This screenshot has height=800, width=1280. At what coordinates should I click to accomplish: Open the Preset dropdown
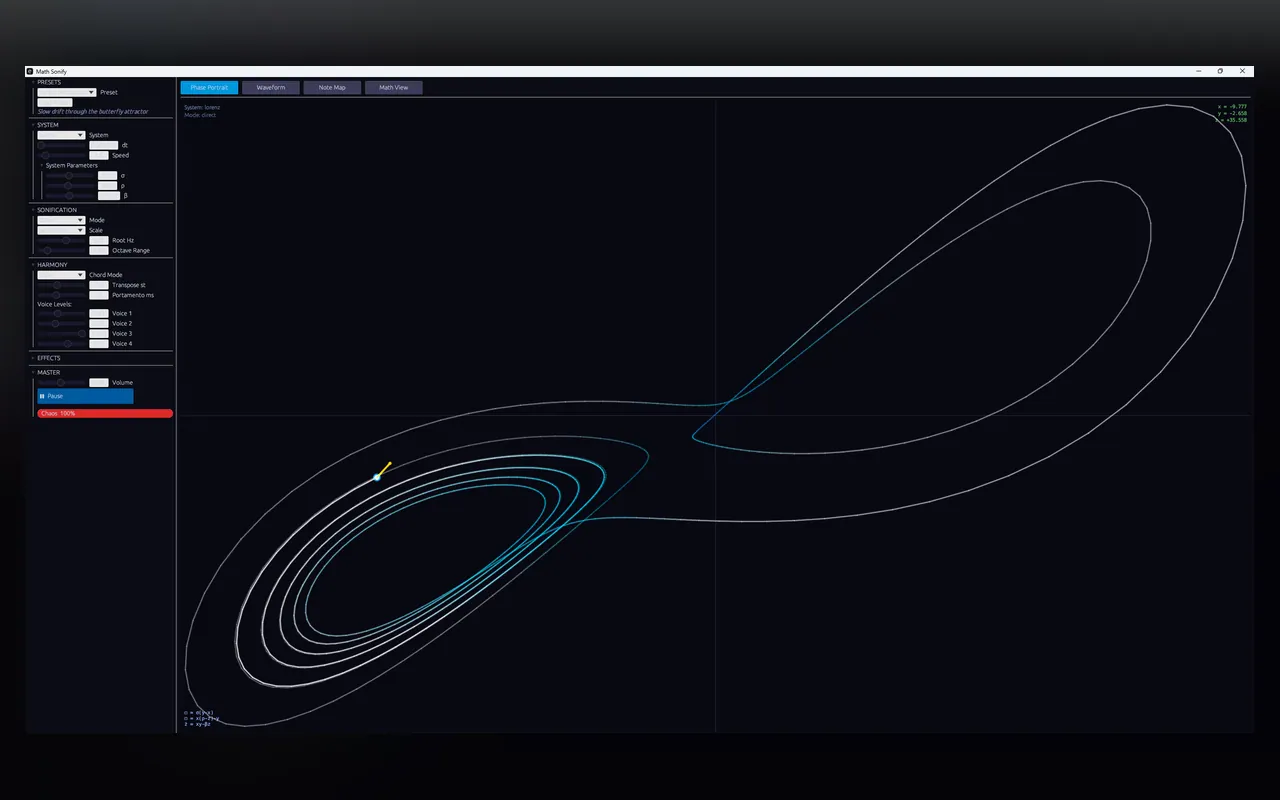tap(66, 92)
